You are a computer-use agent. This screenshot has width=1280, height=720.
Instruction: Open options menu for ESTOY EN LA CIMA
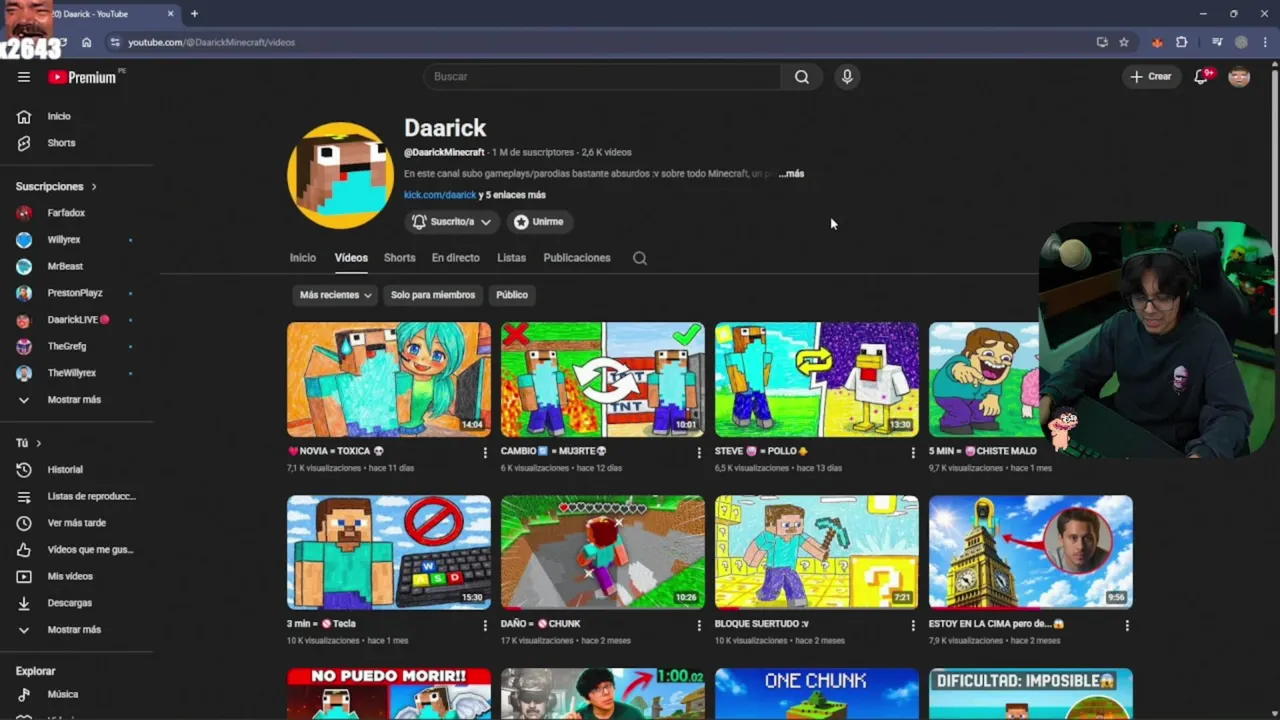[1127, 626]
